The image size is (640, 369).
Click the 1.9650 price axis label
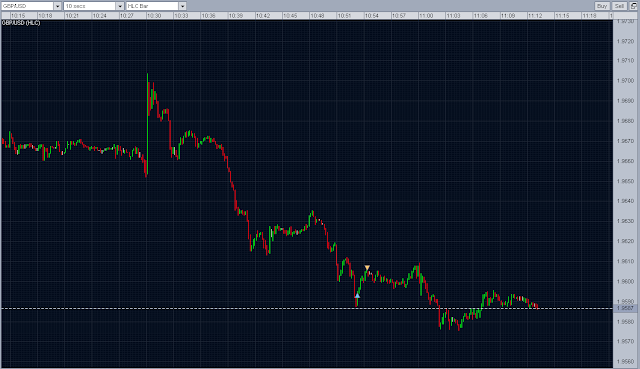(x=626, y=181)
